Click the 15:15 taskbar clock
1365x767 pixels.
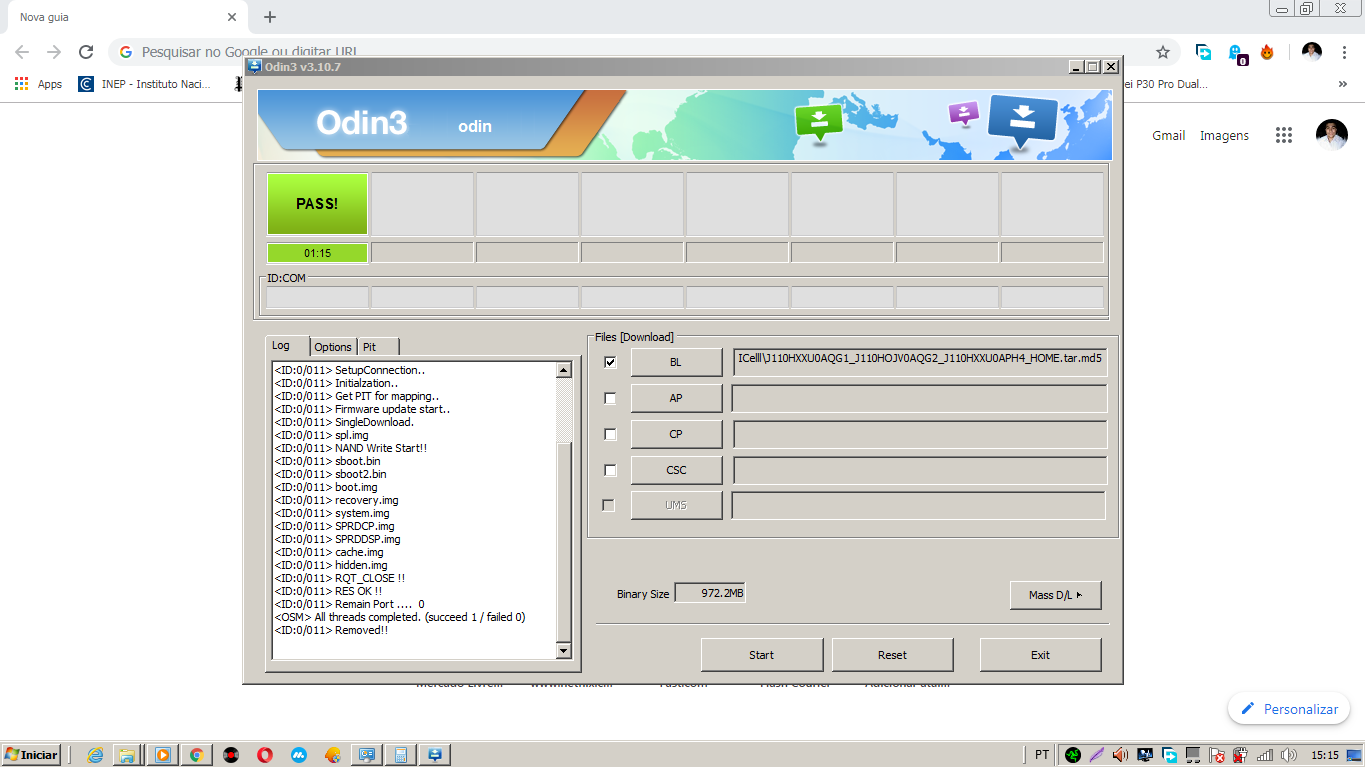tap(1325, 755)
